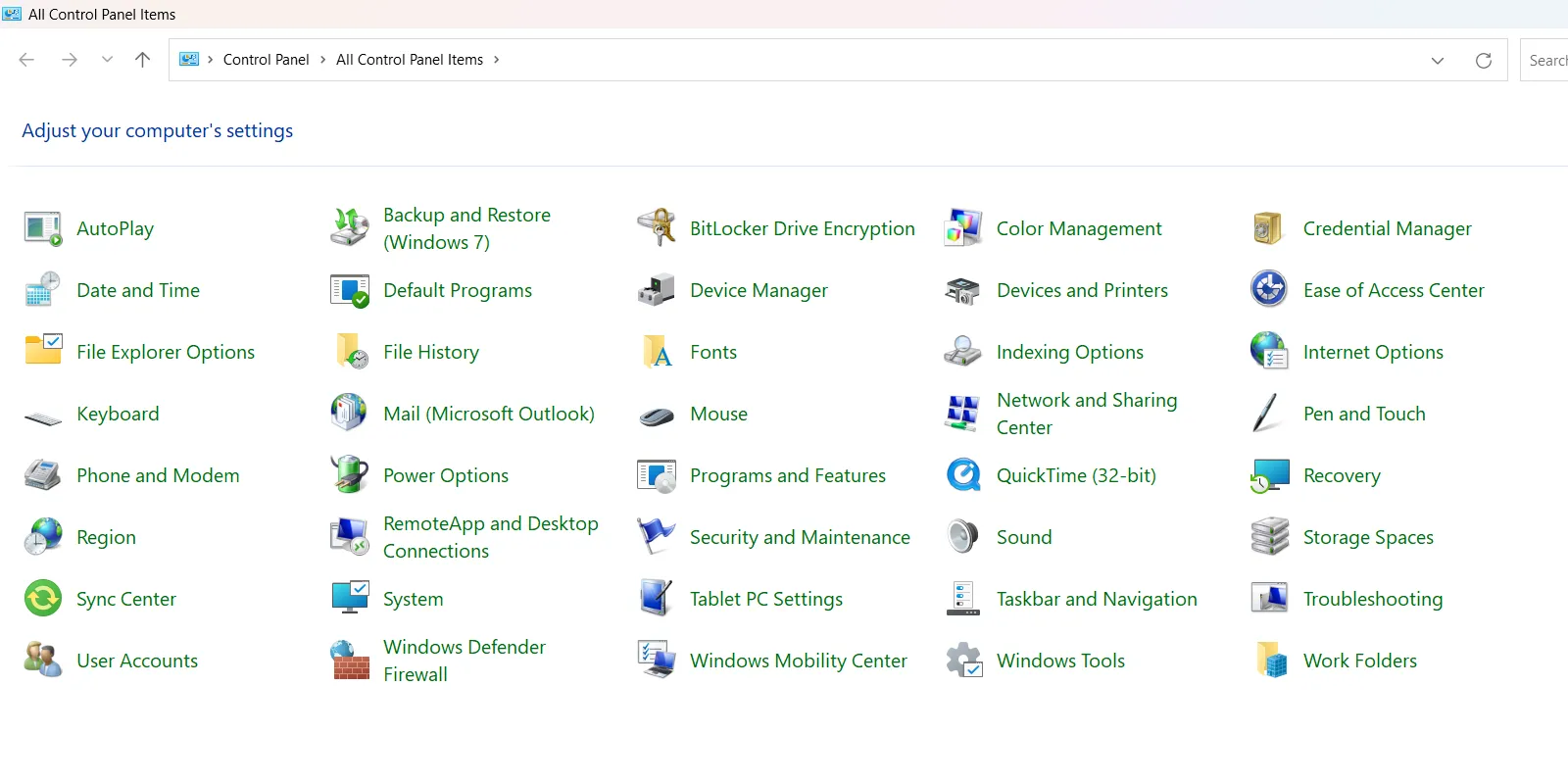Open the recent locations chevron
The height and width of the screenshot is (784, 1568).
click(x=107, y=60)
